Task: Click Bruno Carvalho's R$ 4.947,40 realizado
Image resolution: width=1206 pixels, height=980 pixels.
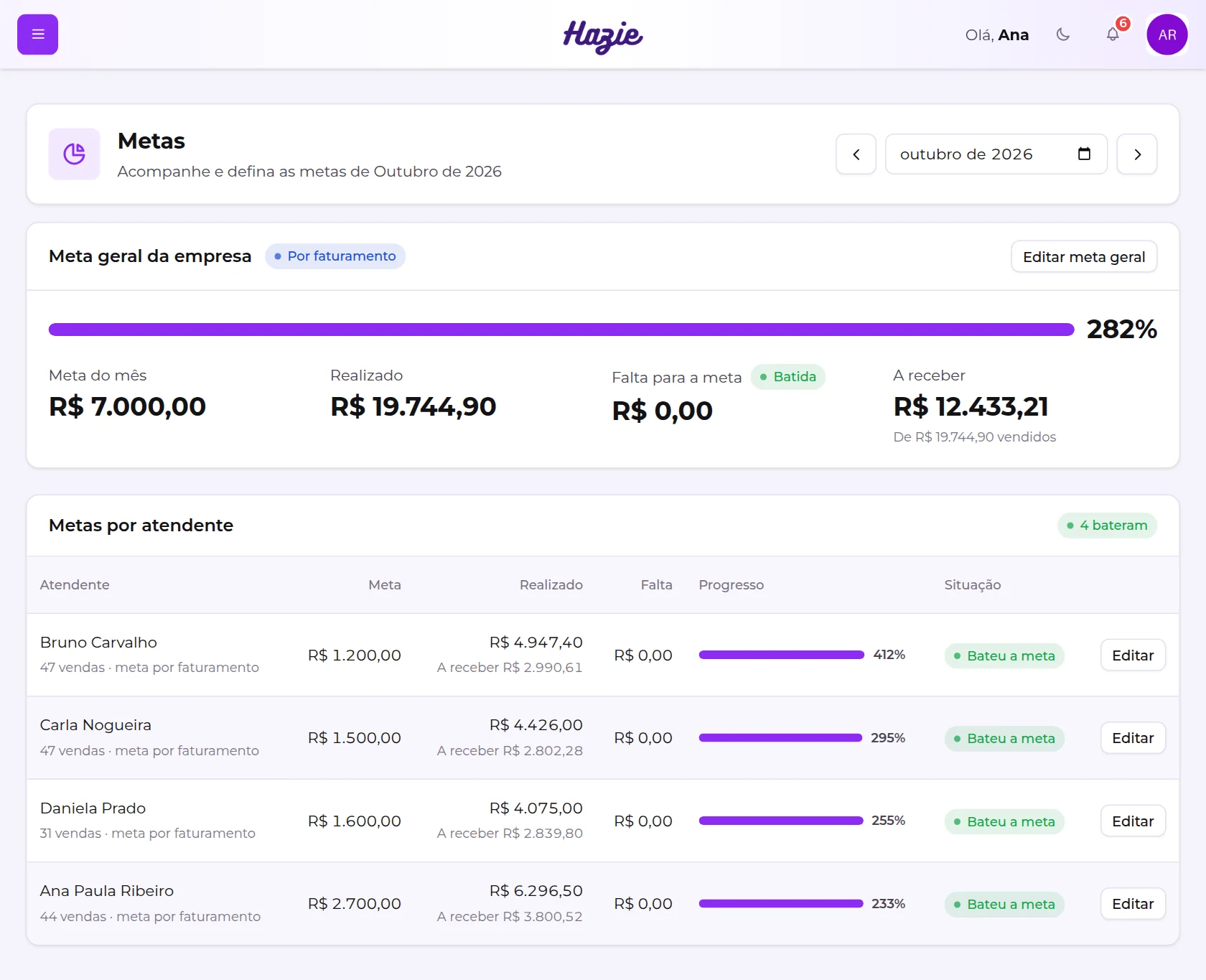Action: pyautogui.click(x=536, y=643)
